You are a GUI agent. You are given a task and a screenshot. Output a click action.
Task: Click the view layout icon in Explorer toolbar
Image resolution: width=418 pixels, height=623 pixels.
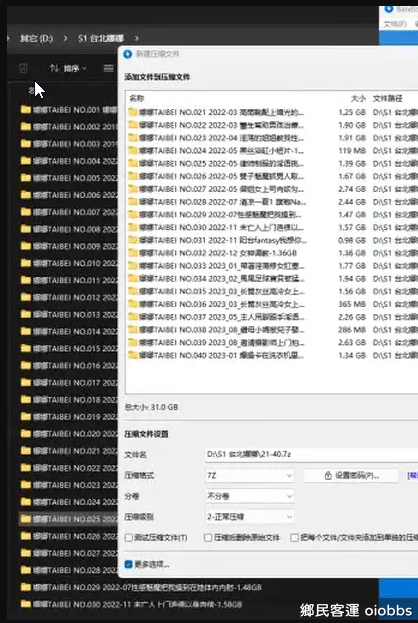(108, 68)
